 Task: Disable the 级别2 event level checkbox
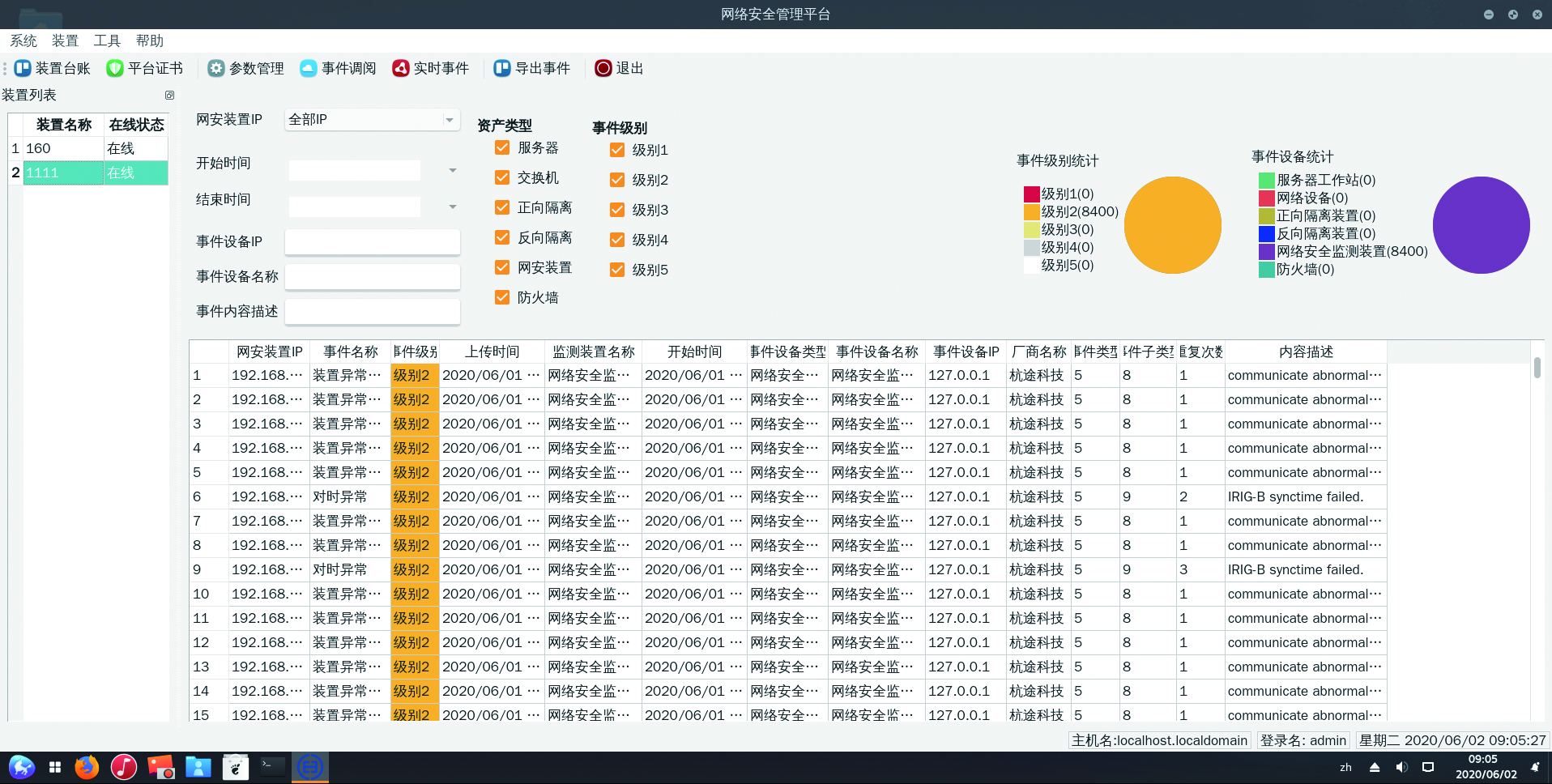click(617, 180)
